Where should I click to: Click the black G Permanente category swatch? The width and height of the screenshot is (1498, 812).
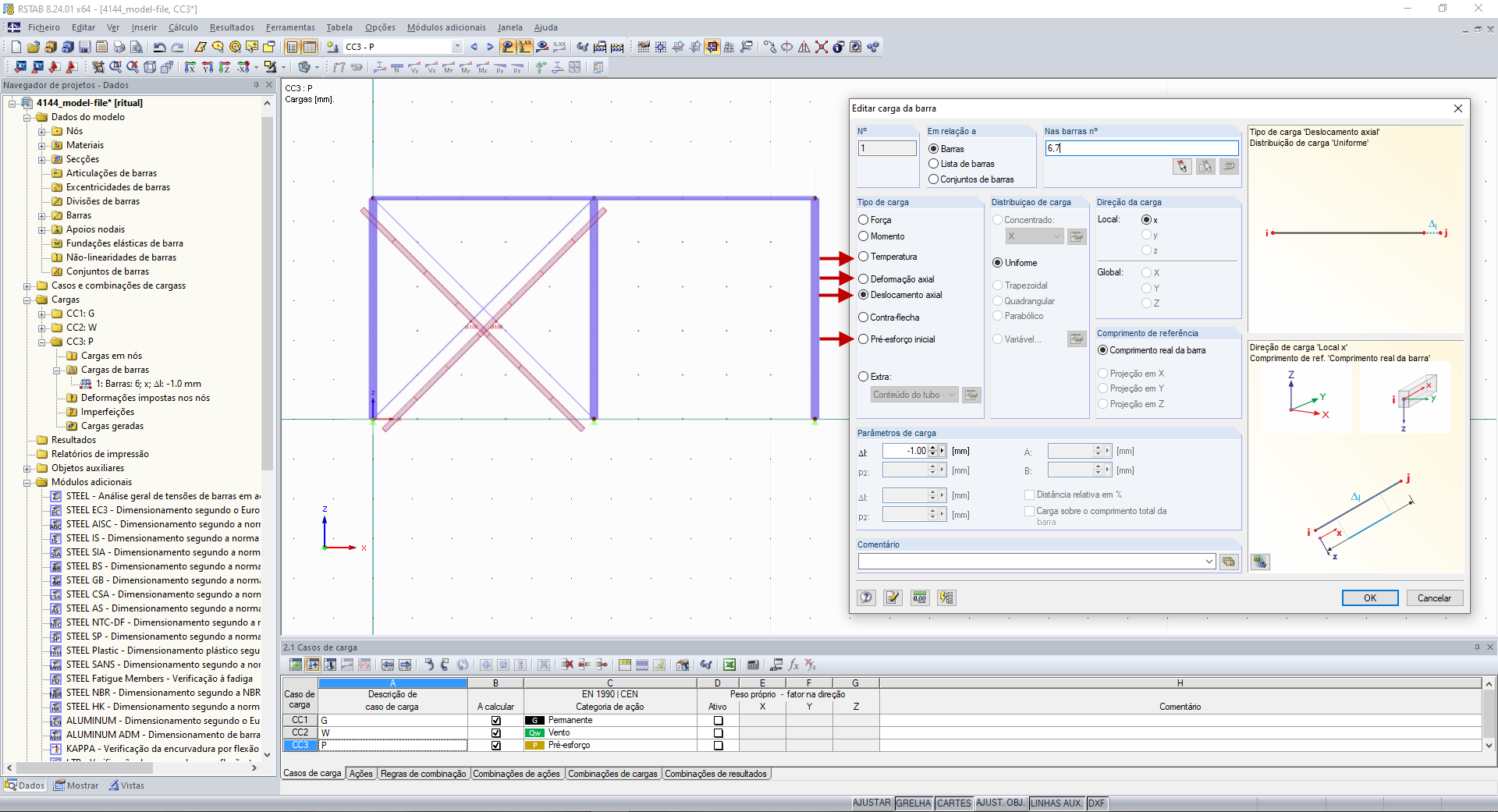pos(534,721)
